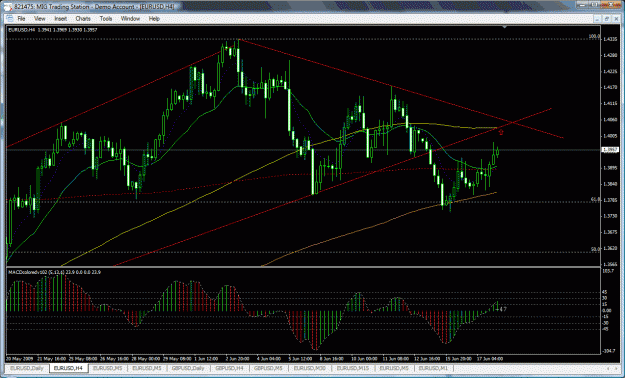Open the Charts menu
The width and height of the screenshot is (625, 378).
[x=83, y=19]
